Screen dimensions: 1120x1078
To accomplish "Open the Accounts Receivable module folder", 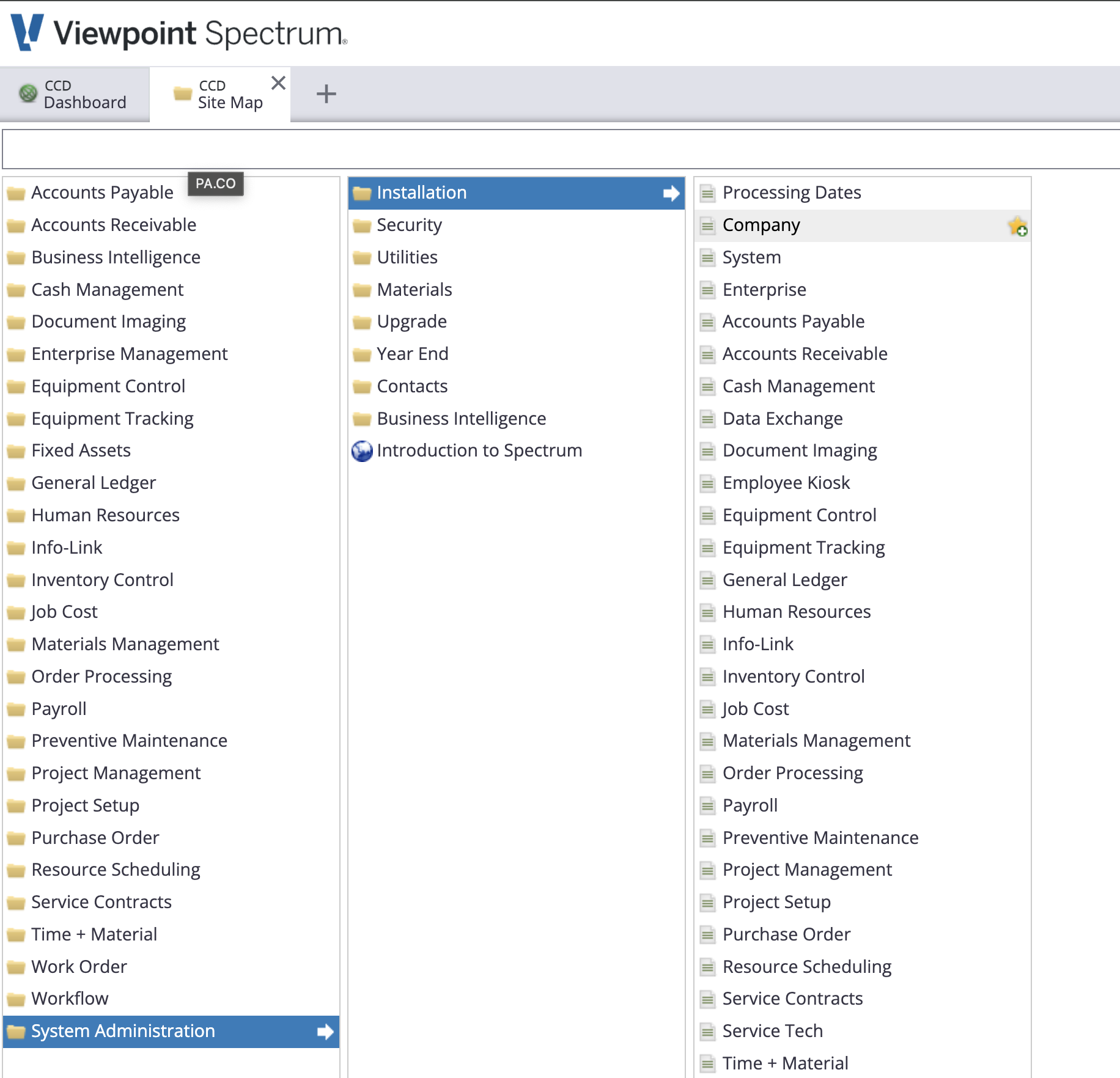I will tap(171, 226).
